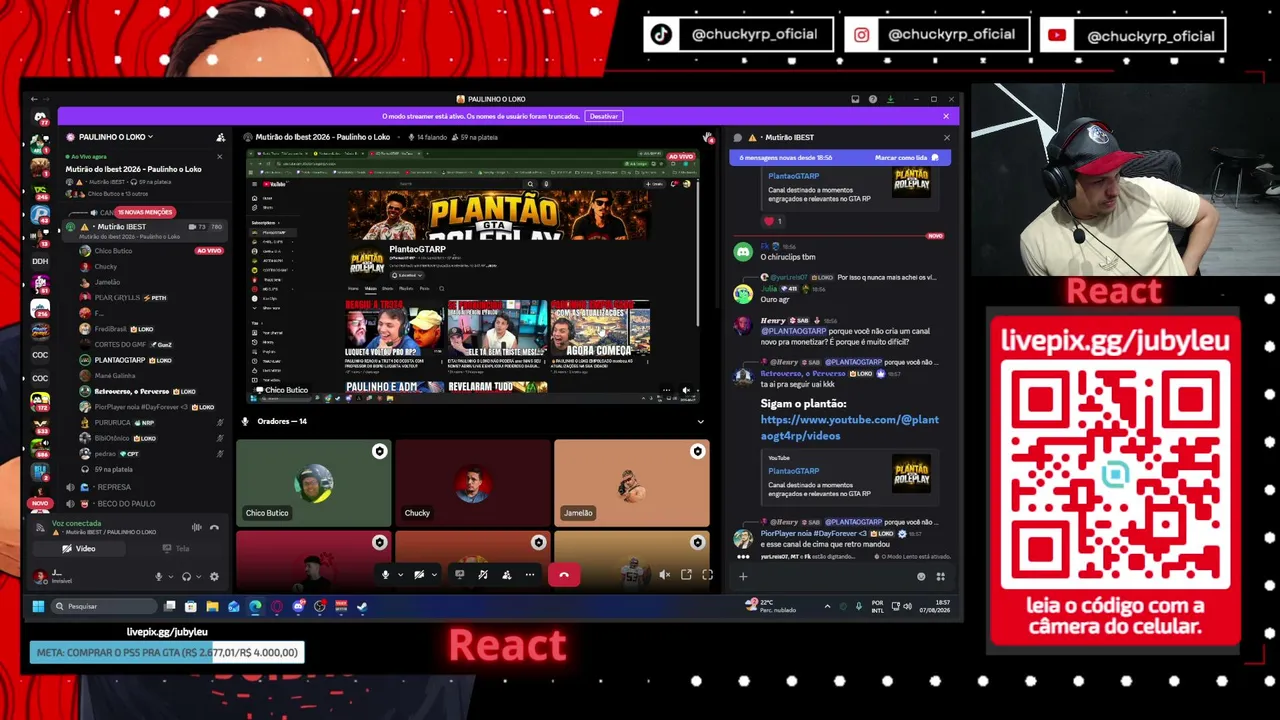This screenshot has height=720, width=1280.
Task: Open camera options arrow in call controls
Action: tap(433, 574)
